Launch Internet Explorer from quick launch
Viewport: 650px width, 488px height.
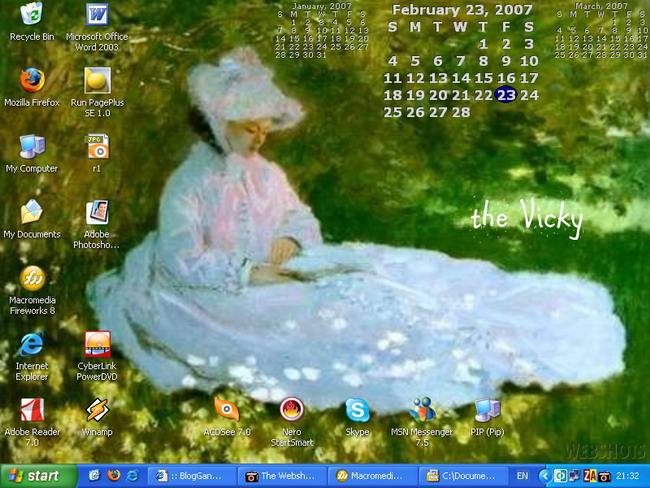coord(132,476)
